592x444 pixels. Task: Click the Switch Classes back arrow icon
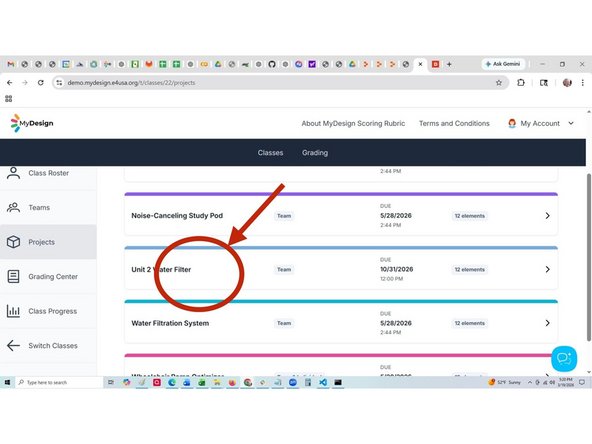pyautogui.click(x=13, y=345)
